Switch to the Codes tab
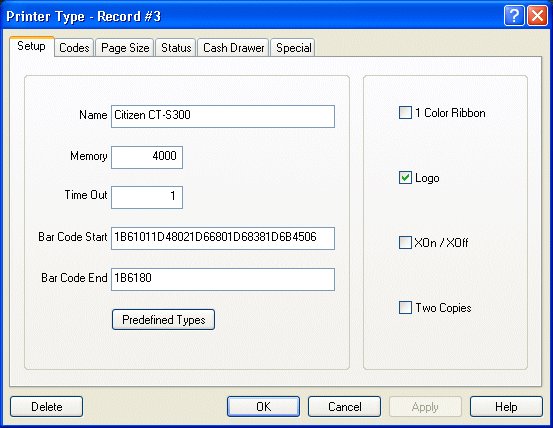Image resolution: width=553 pixels, height=428 pixels. coord(74,48)
